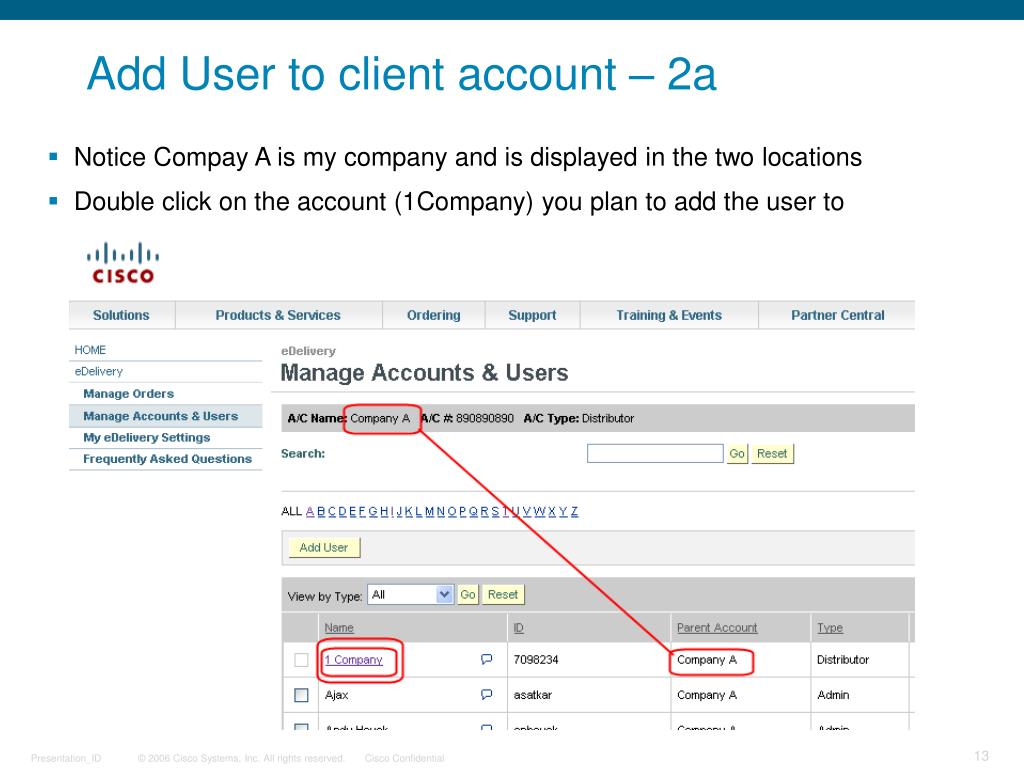This screenshot has width=1024, height=768.
Task: Open Manage Orders in the sidebar
Action: 128,394
